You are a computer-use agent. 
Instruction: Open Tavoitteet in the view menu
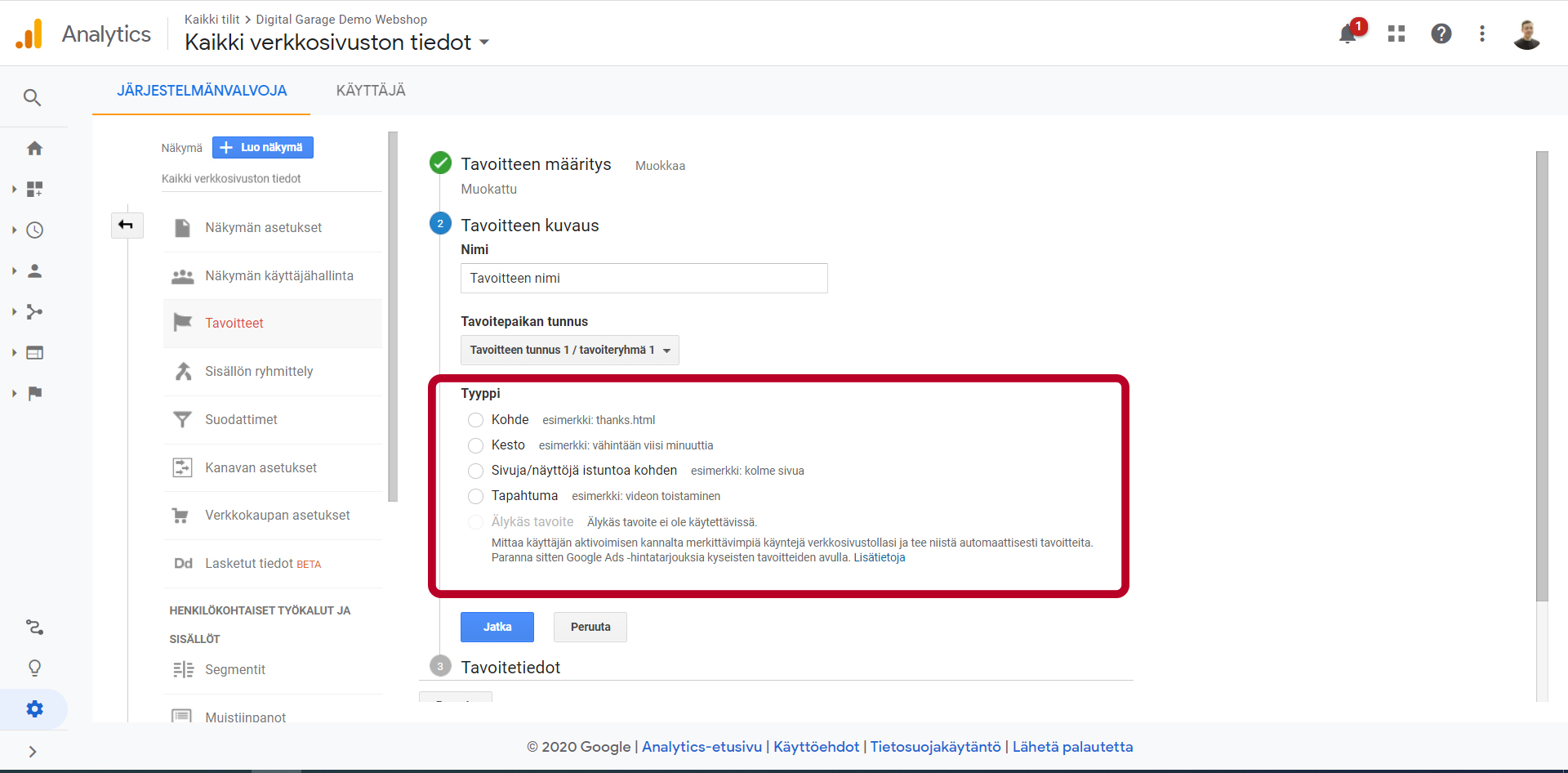pyautogui.click(x=234, y=324)
